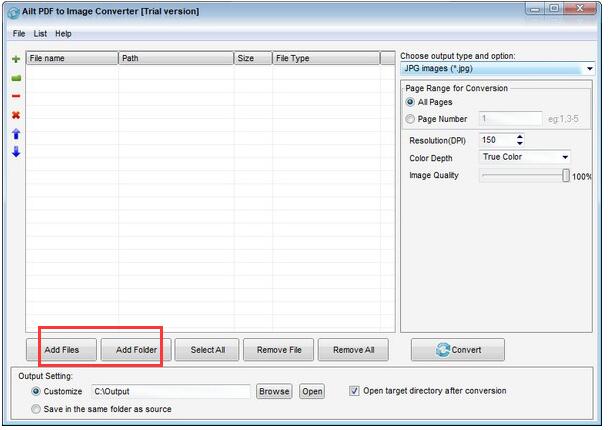609x430 pixels.
Task: Click the Open button for output folder
Action: point(312,391)
